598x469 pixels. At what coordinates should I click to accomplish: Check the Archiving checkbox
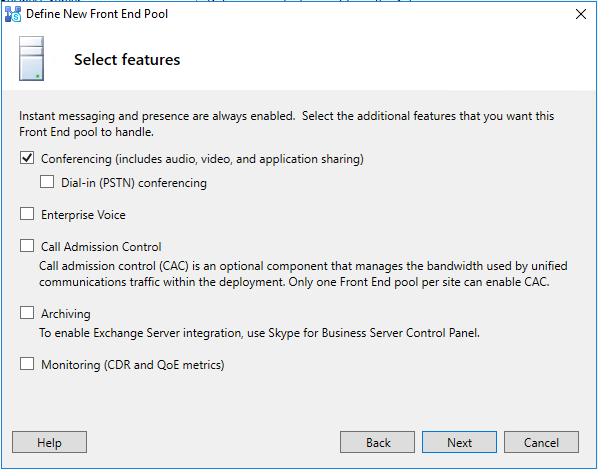[x=27, y=313]
